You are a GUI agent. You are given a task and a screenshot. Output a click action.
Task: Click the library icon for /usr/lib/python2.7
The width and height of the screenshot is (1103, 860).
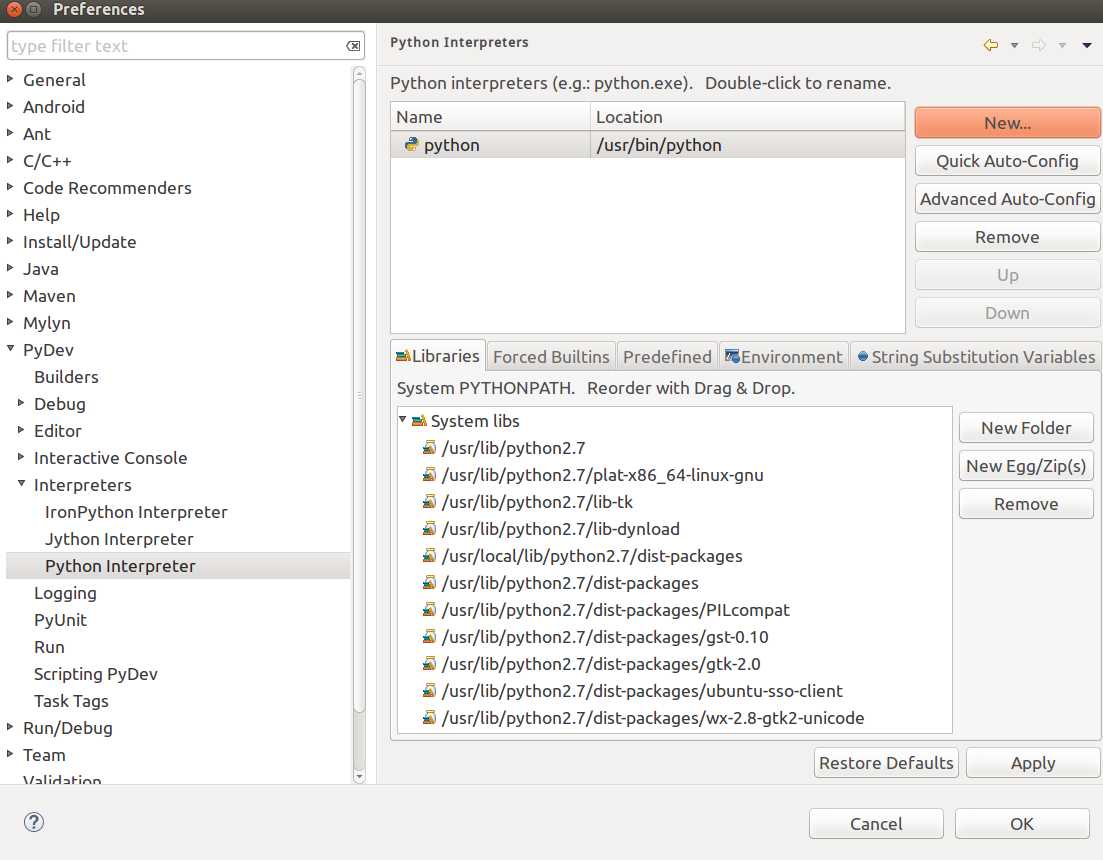(429, 448)
